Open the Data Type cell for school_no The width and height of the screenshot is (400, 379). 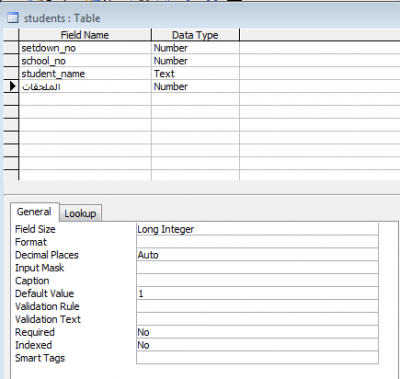pyautogui.click(x=195, y=61)
